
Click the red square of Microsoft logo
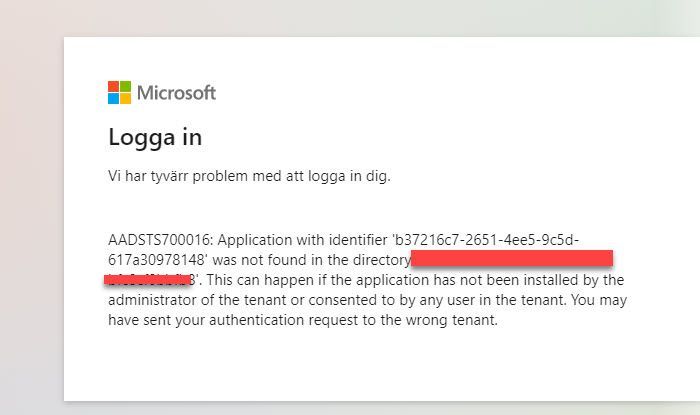coord(113,87)
